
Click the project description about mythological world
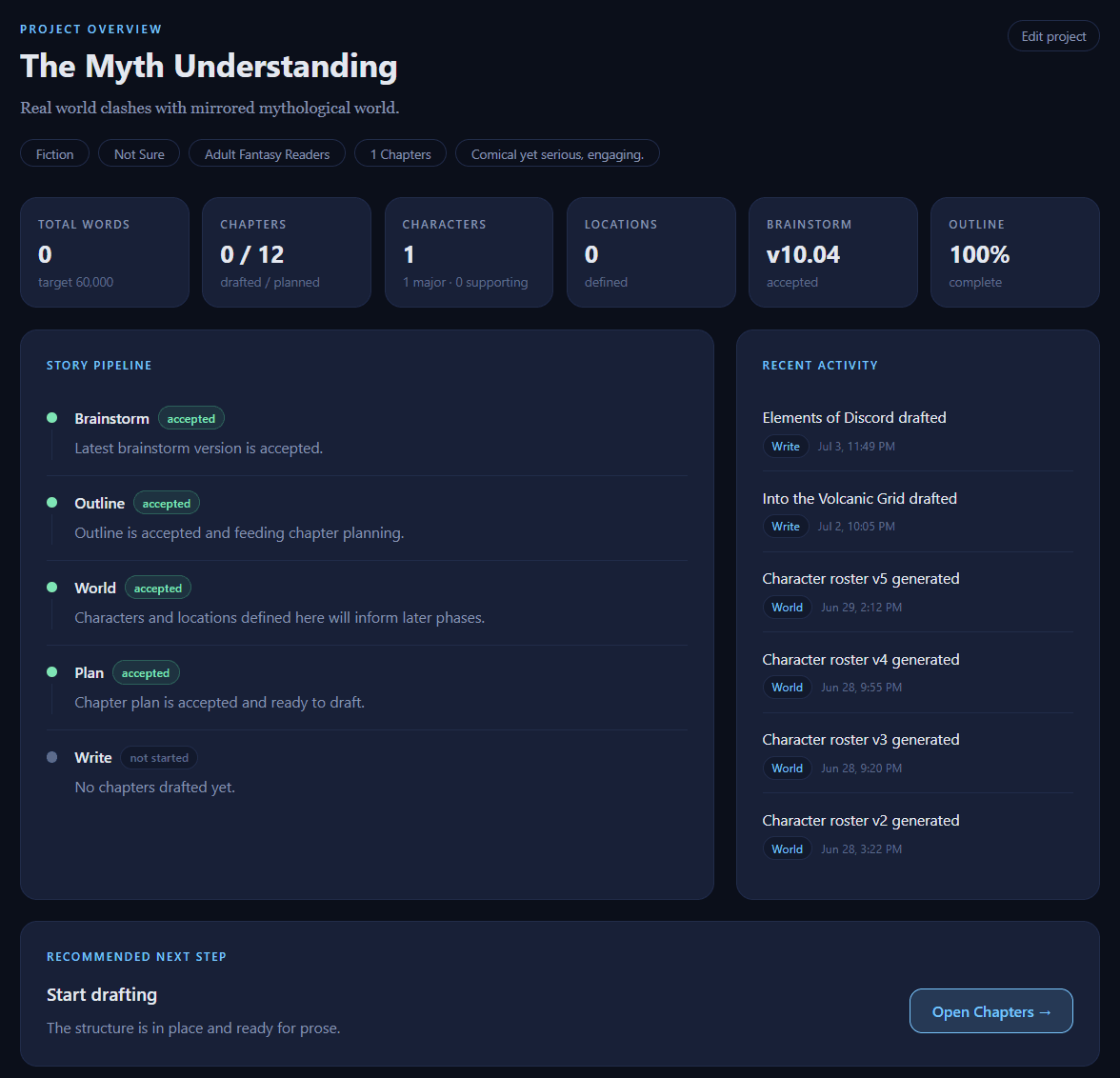pos(210,108)
